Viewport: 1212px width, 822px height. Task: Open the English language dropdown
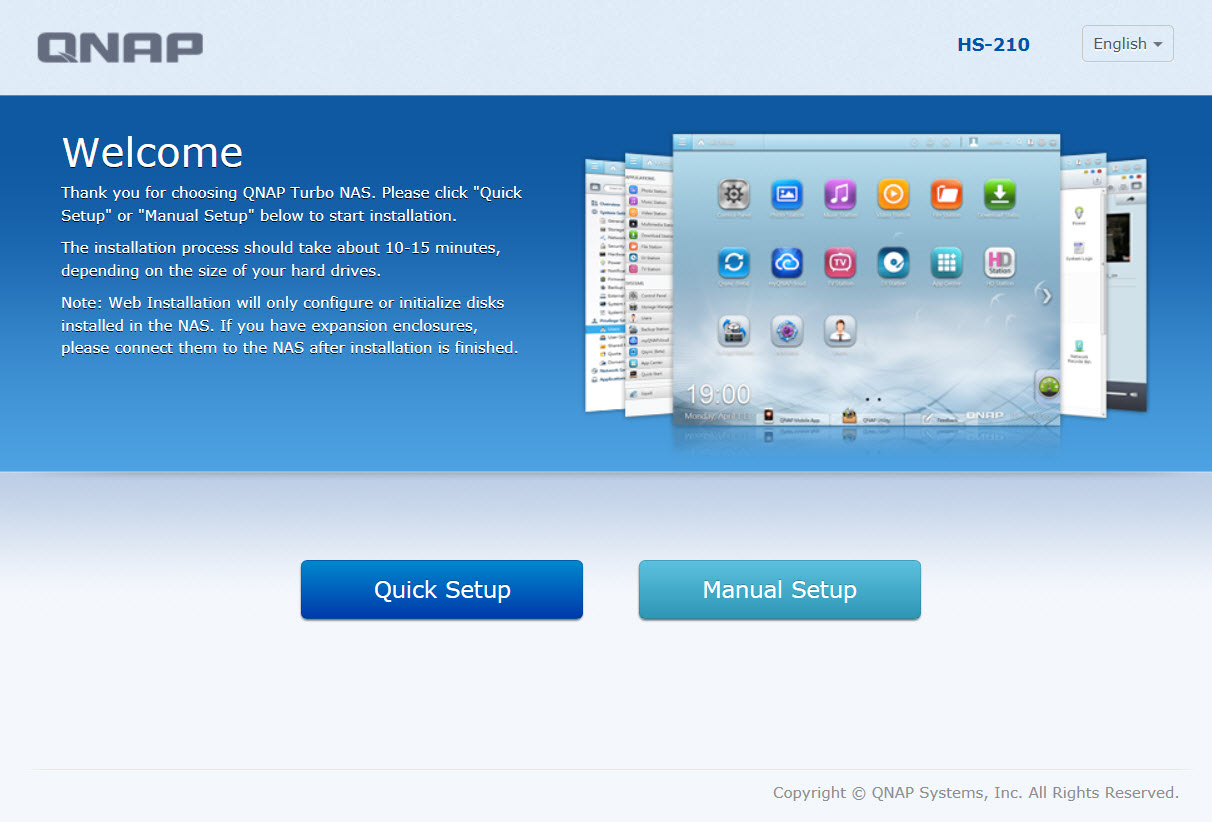pos(1127,44)
